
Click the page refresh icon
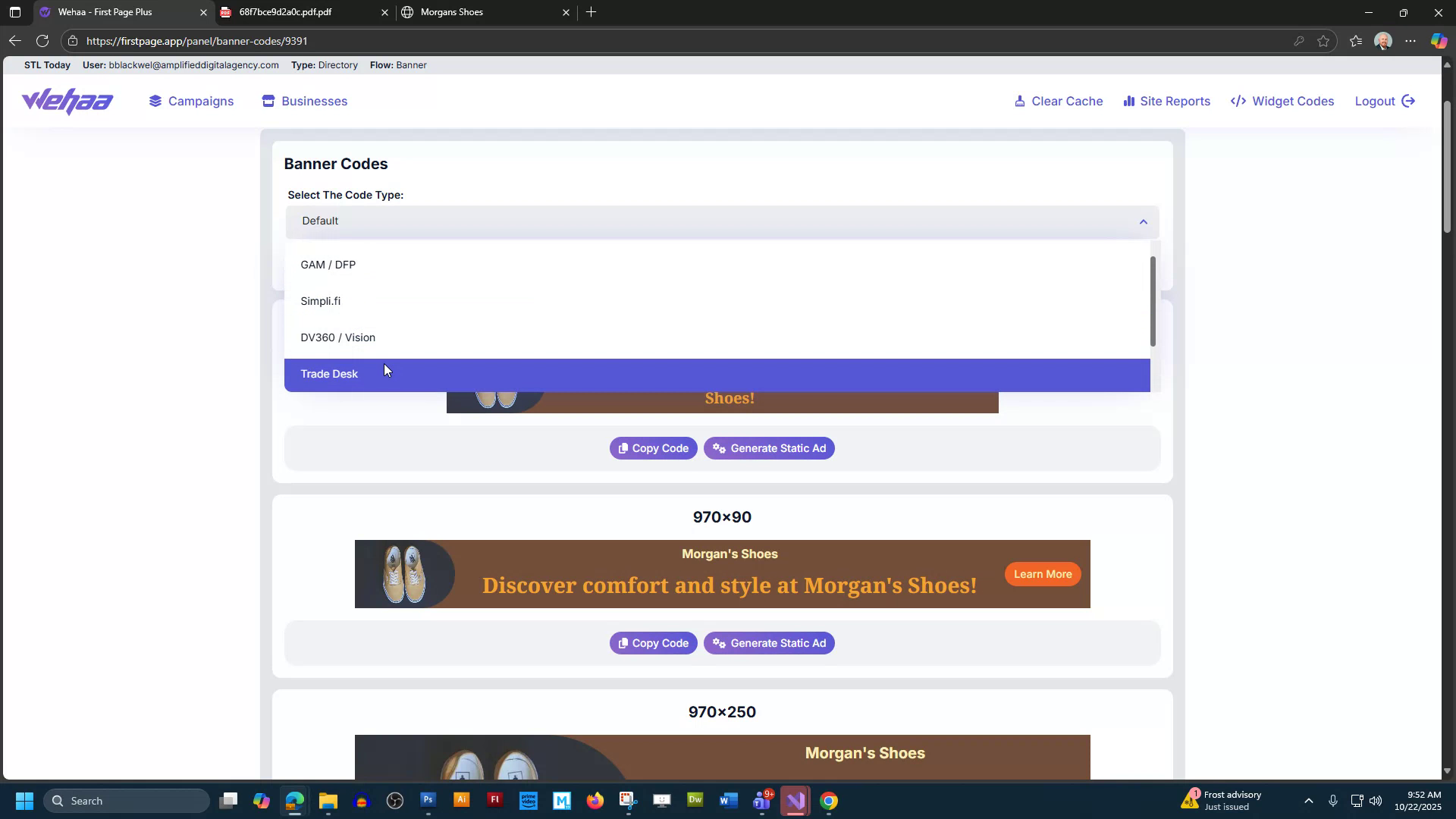(x=43, y=41)
